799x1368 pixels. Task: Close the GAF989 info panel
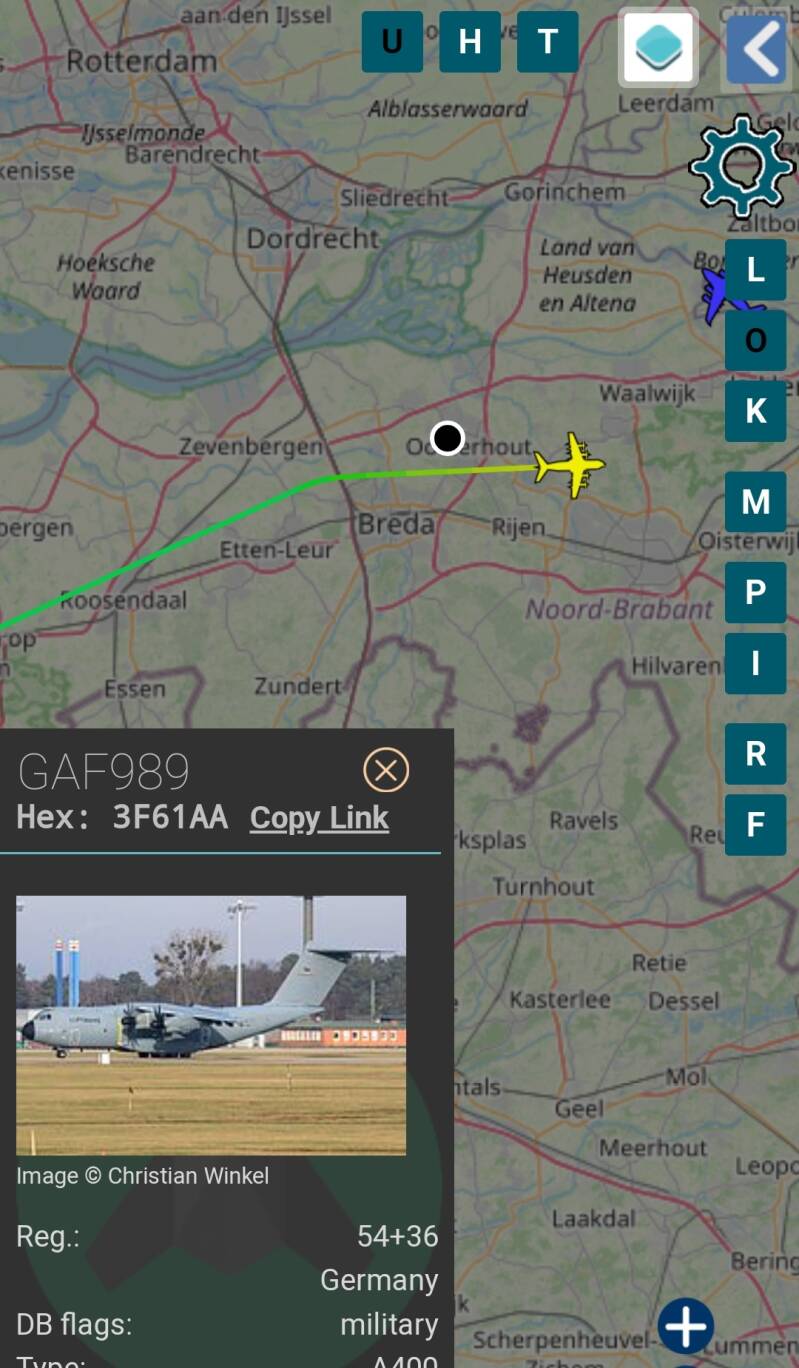click(x=386, y=770)
